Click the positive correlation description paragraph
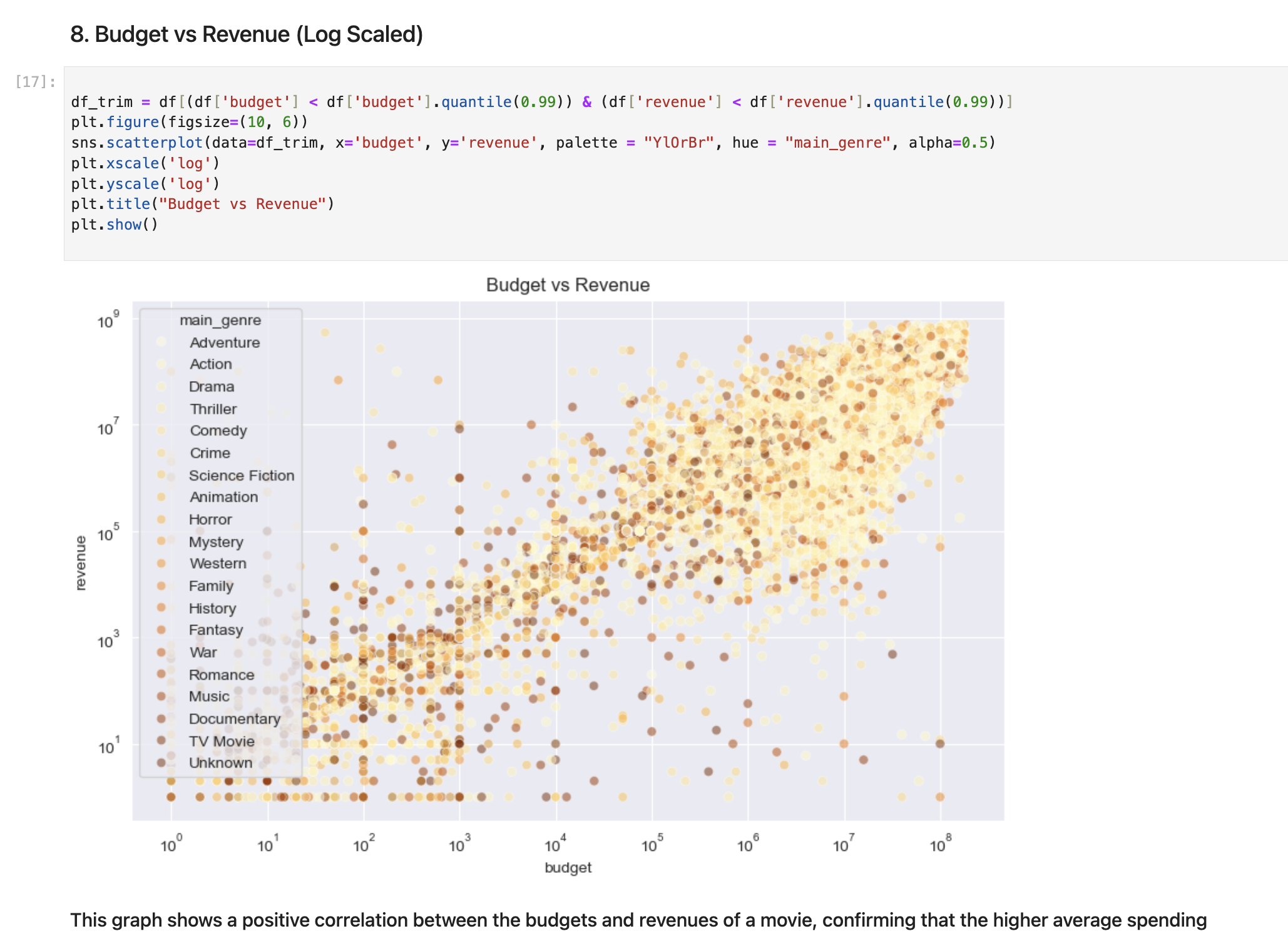Screen dimensions: 1288x946 click(638, 920)
